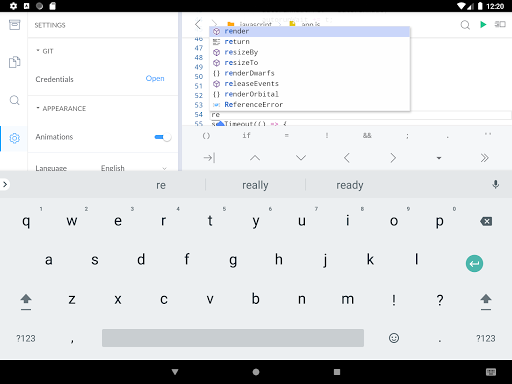Toggle the Animations switch
Image resolution: width=512 pixels, height=384 pixels.
[163, 137]
